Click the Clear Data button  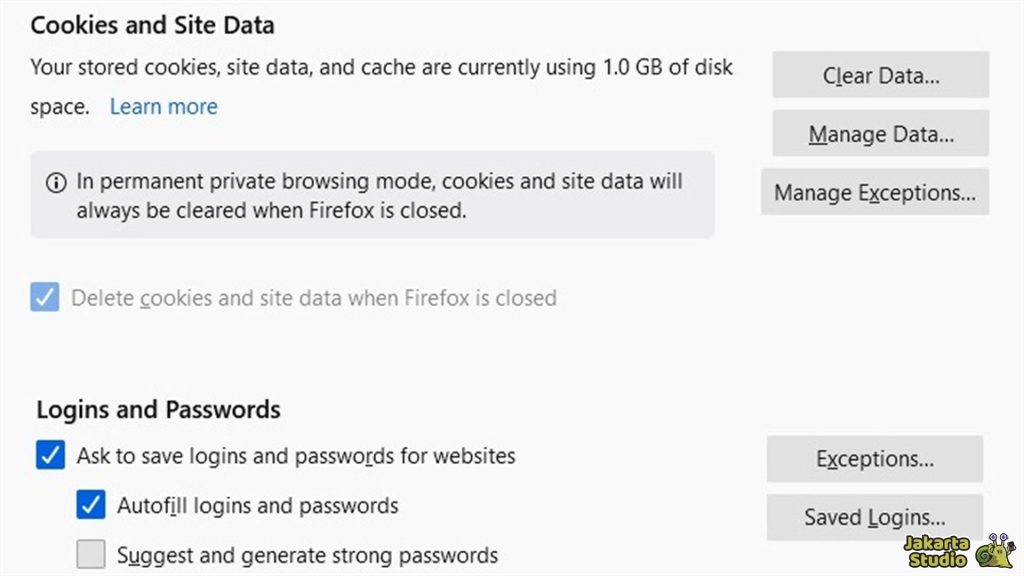879,75
